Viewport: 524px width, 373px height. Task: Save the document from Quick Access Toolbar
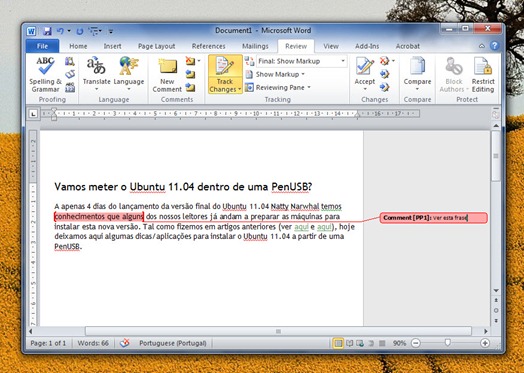47,31
